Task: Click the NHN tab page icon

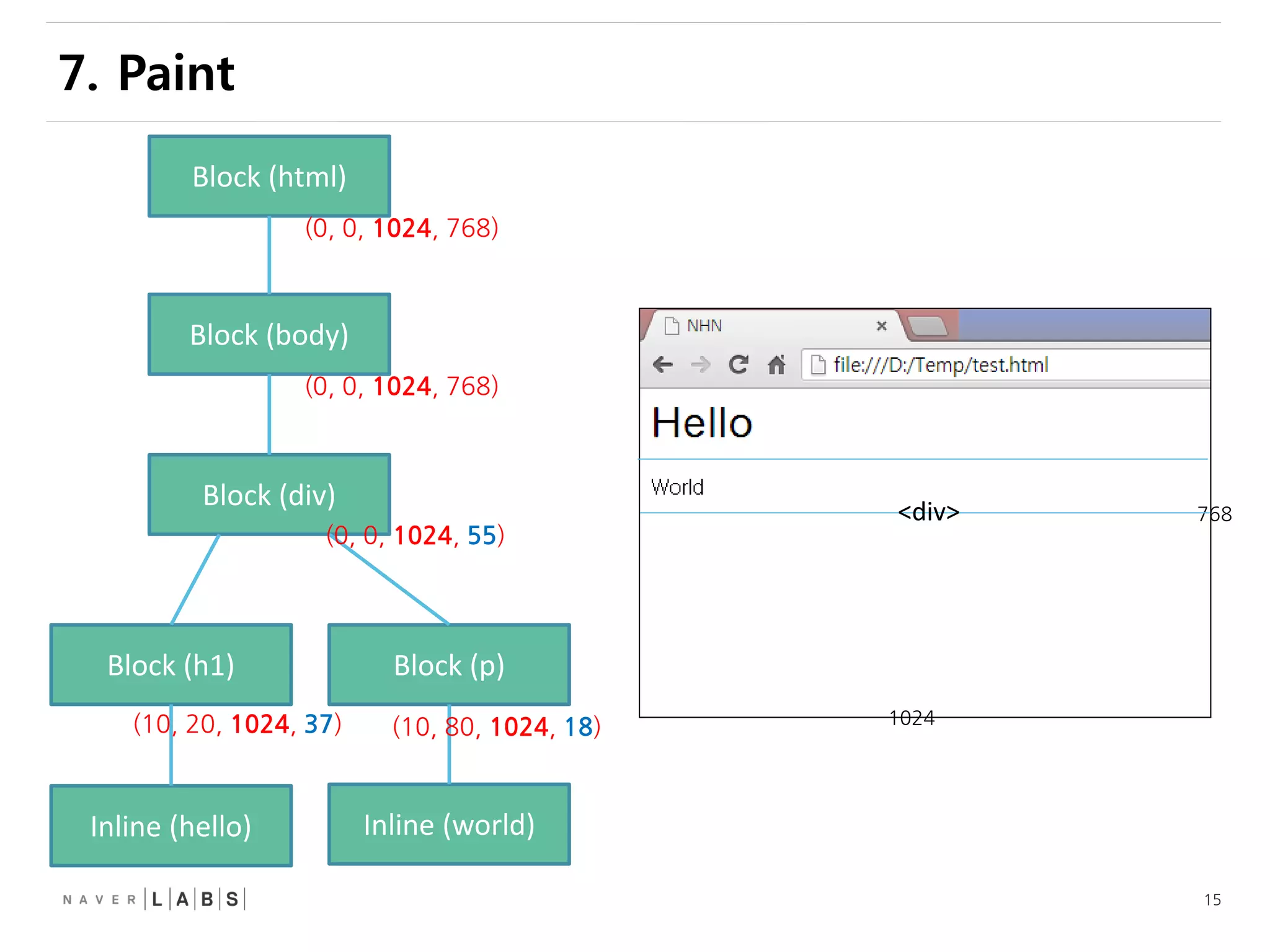Action: (x=672, y=326)
